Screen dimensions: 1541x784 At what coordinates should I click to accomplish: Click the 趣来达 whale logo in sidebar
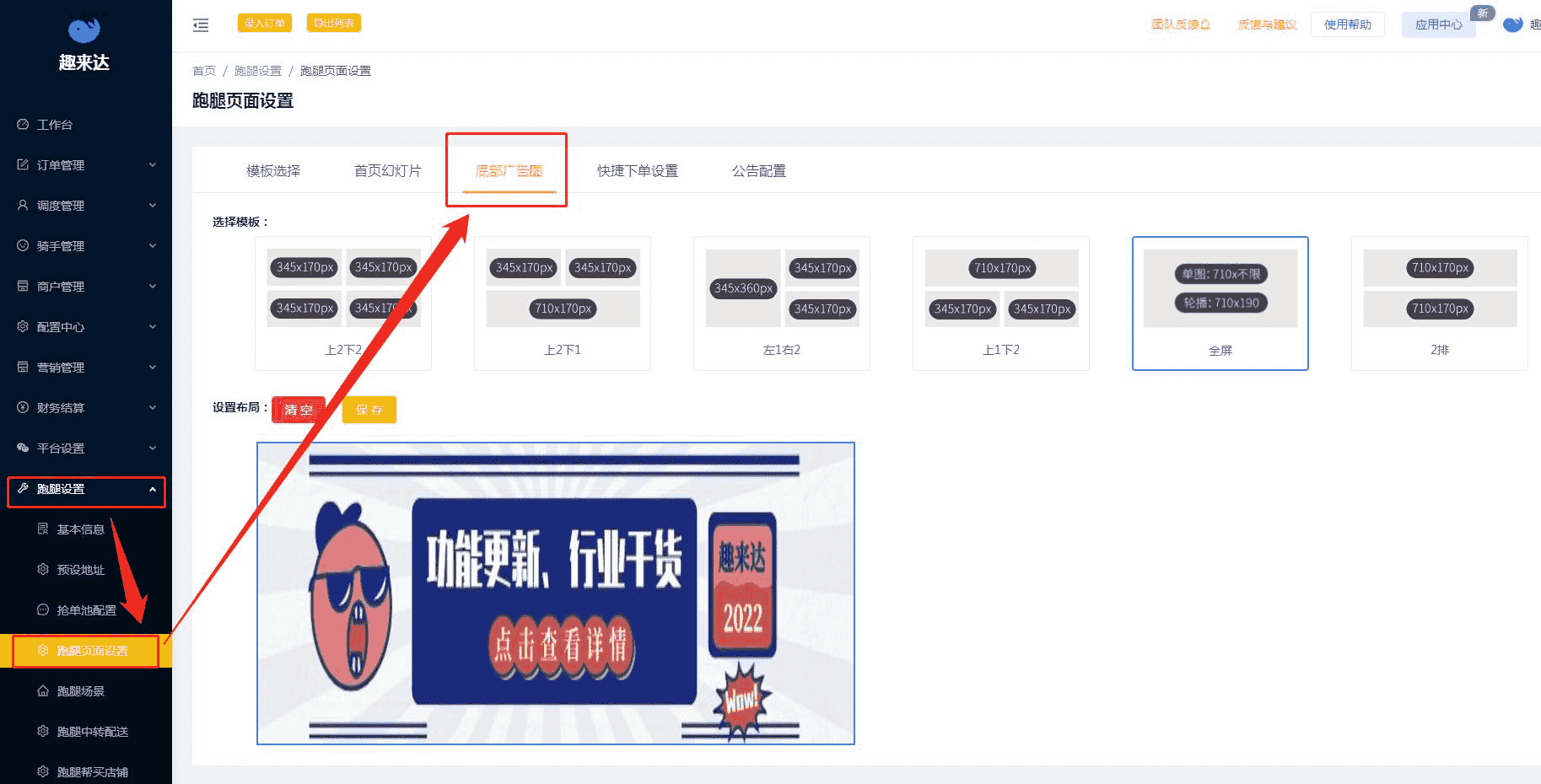tap(84, 30)
